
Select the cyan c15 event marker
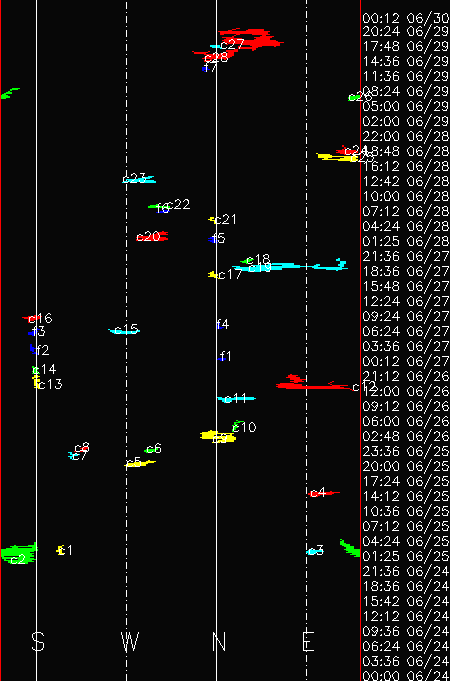[124, 331]
